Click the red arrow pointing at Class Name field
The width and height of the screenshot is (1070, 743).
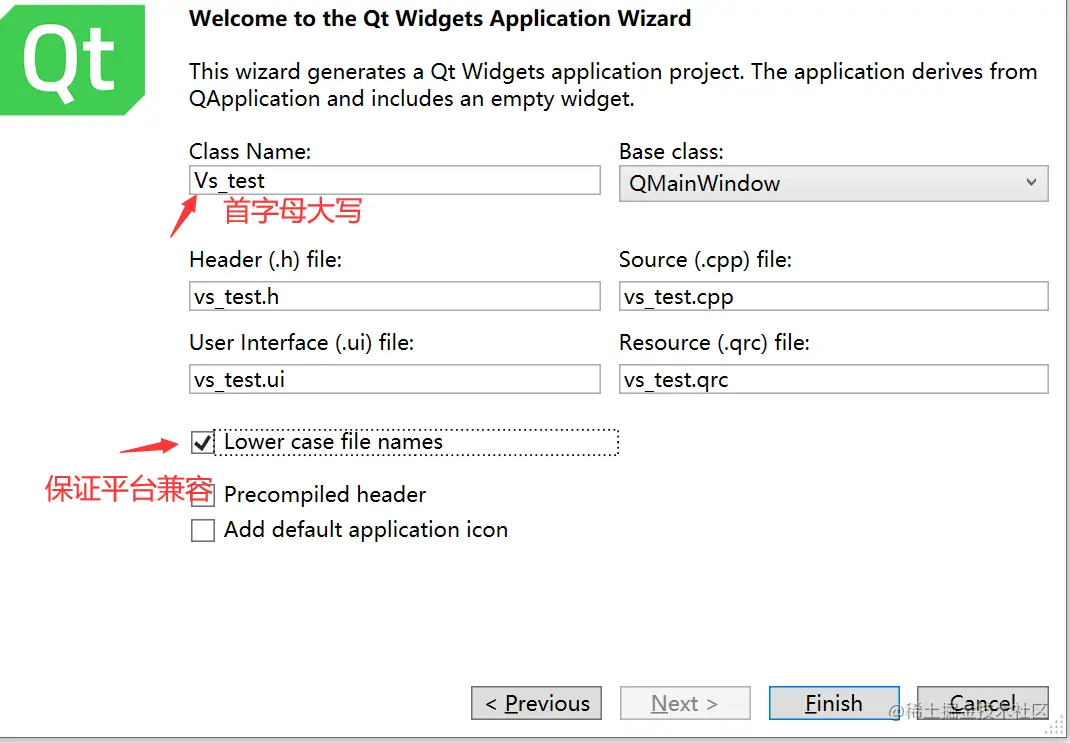[x=183, y=216]
